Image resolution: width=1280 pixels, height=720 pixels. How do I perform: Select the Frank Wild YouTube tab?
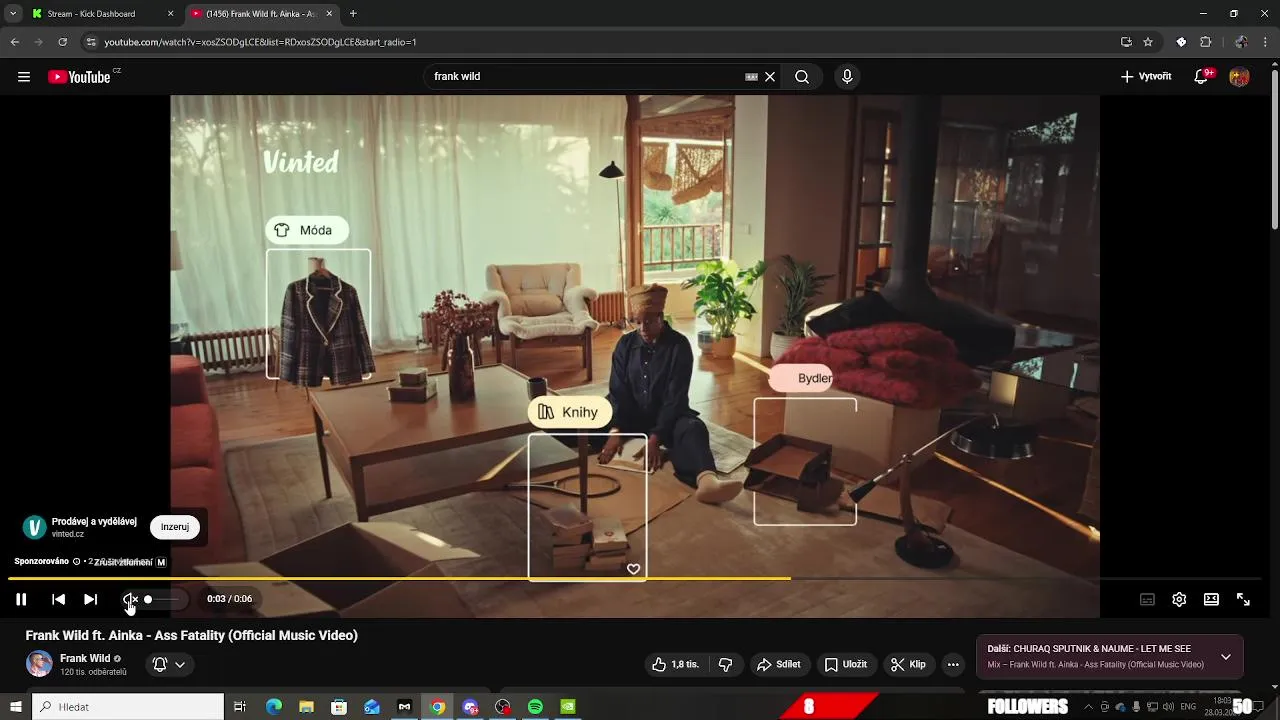[x=262, y=14]
